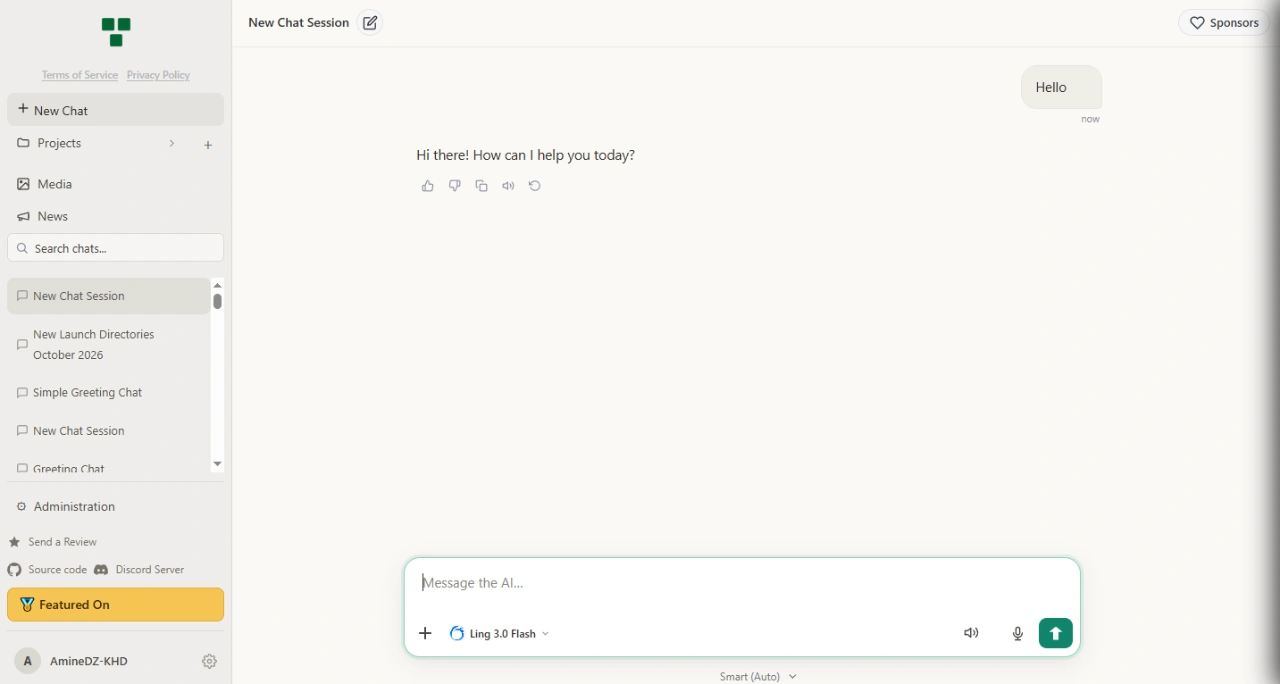Open the highlighted New Chat Session
Viewport: 1280px width, 684px height.
108,296
